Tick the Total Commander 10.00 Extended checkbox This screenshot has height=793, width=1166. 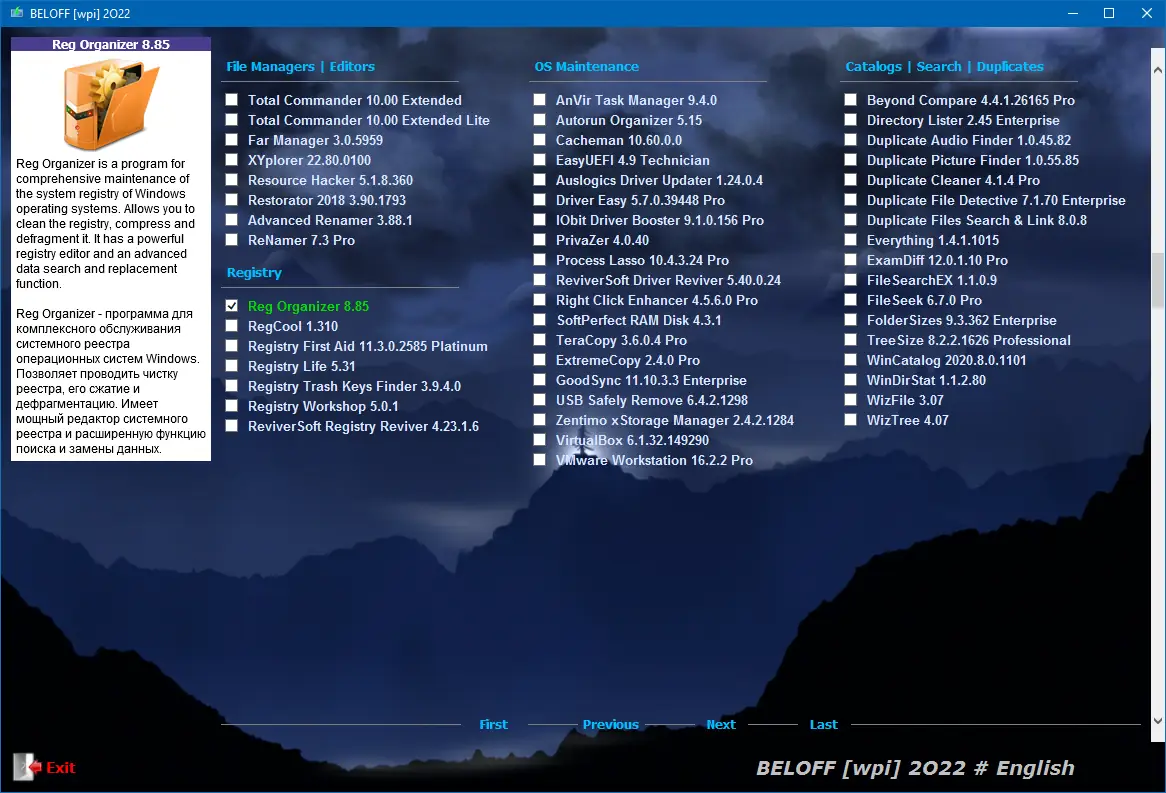[232, 100]
